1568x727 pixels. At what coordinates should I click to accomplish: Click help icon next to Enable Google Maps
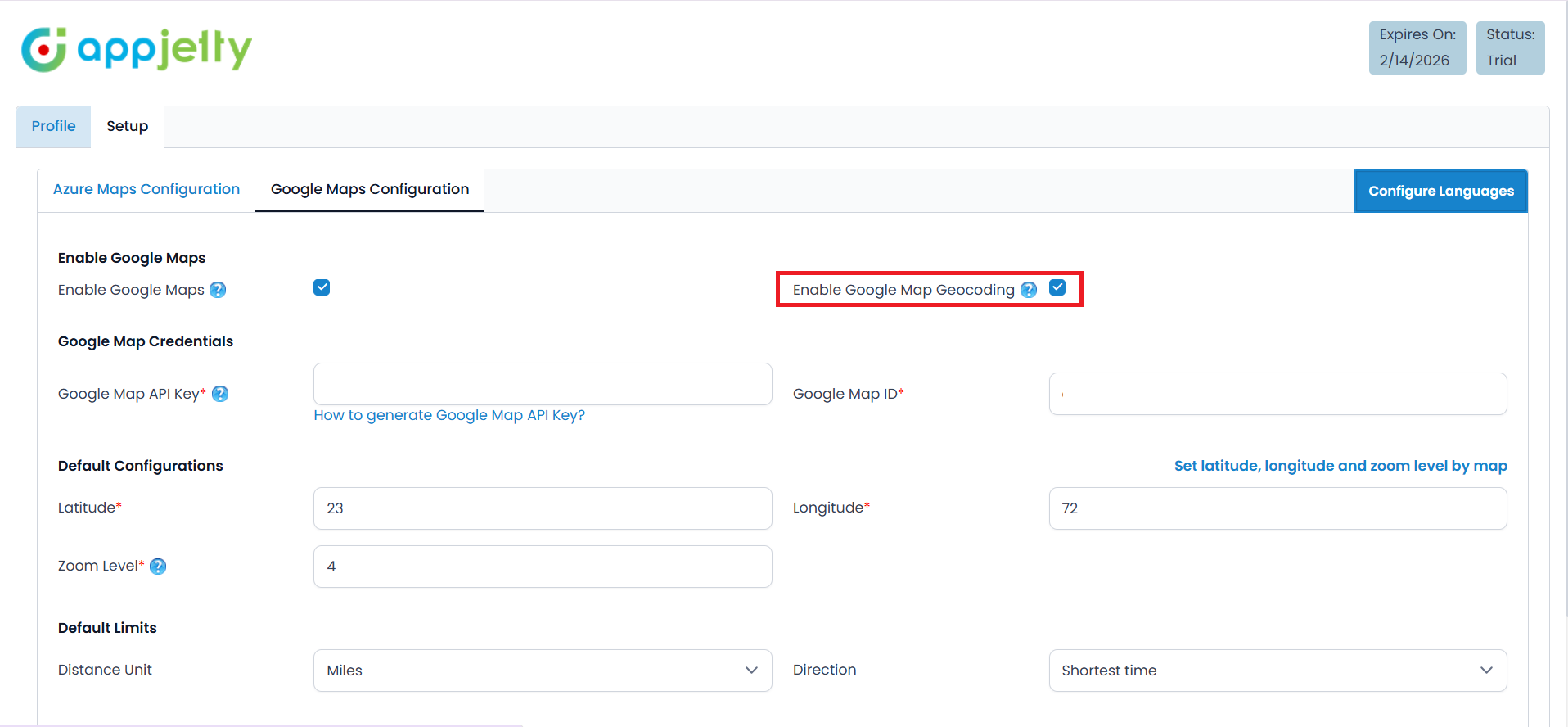[218, 290]
